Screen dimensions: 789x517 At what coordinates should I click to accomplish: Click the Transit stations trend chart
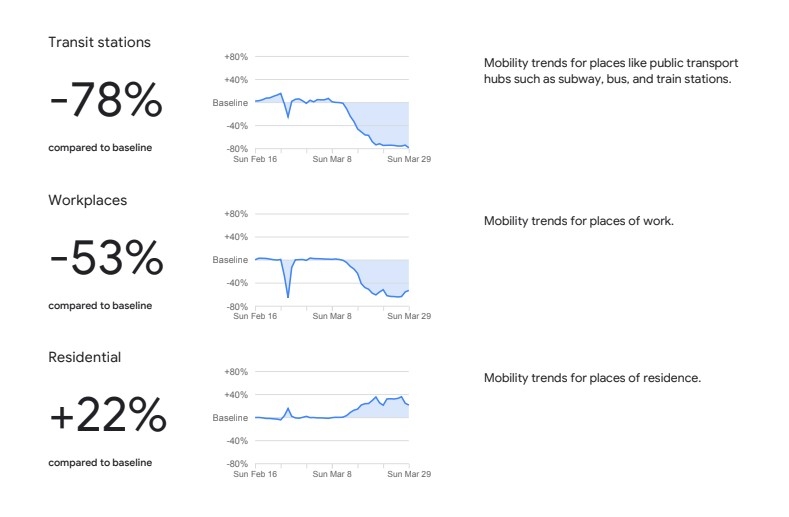(332, 103)
